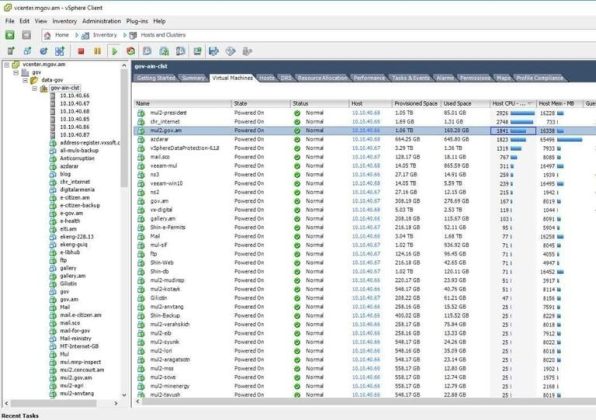Click the Hosts and Clusters breadcrumb link
The image size is (596, 420).
point(163,35)
